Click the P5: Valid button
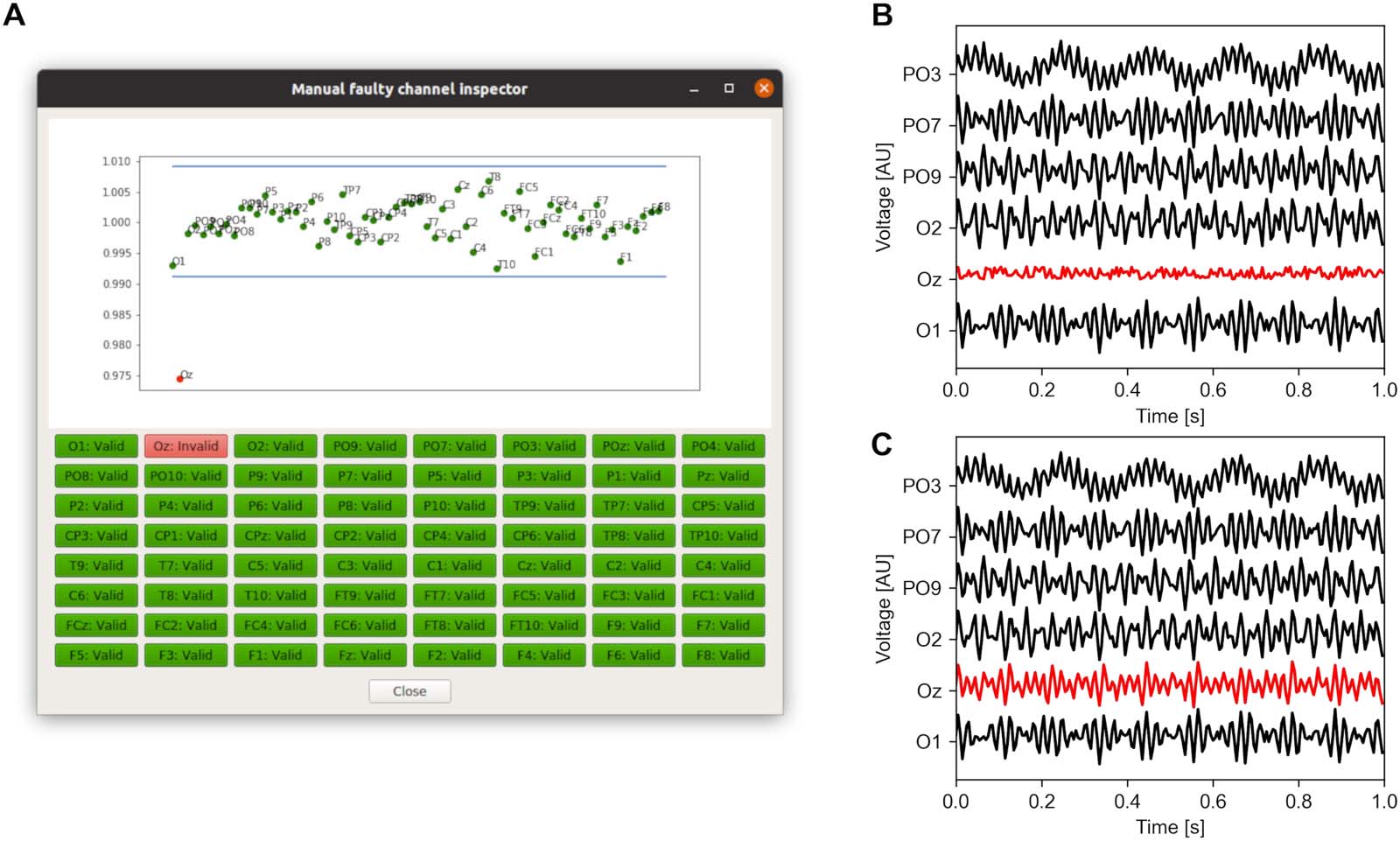 click(x=454, y=476)
